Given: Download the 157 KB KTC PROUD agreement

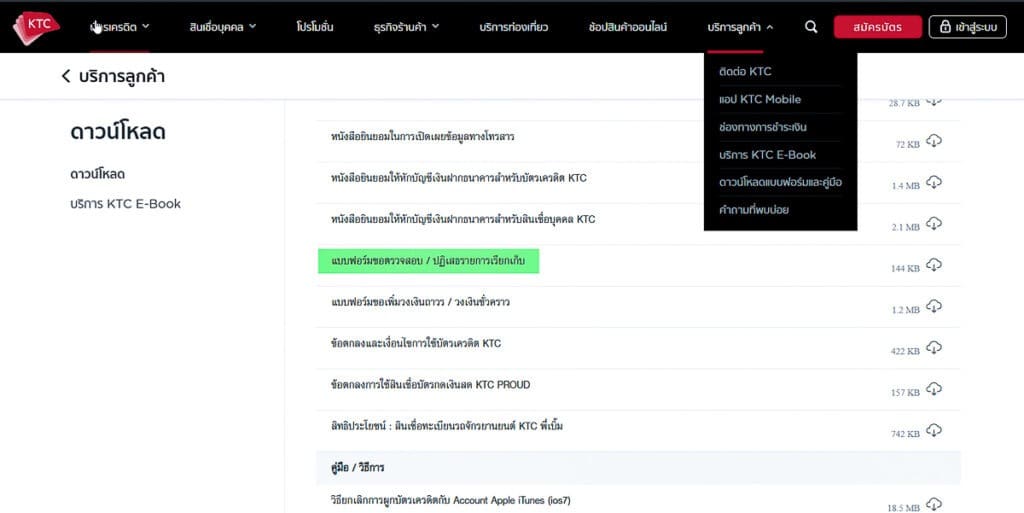Looking at the screenshot, I should (x=934, y=389).
